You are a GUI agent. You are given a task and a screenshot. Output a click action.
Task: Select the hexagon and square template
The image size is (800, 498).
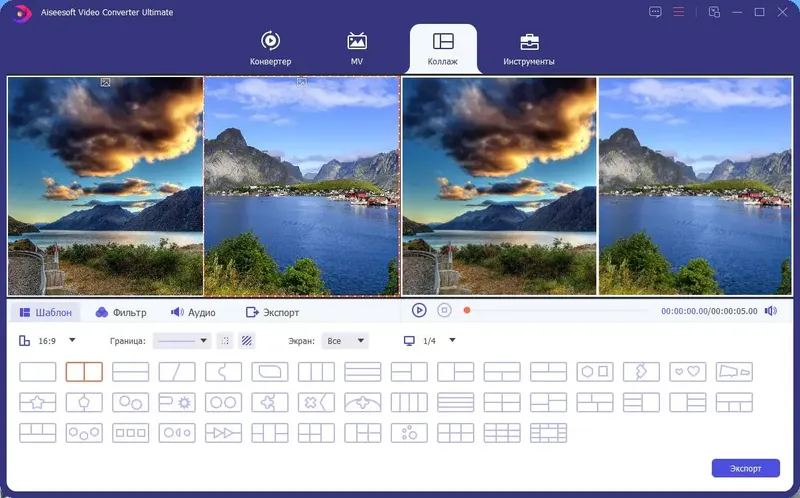coord(595,372)
